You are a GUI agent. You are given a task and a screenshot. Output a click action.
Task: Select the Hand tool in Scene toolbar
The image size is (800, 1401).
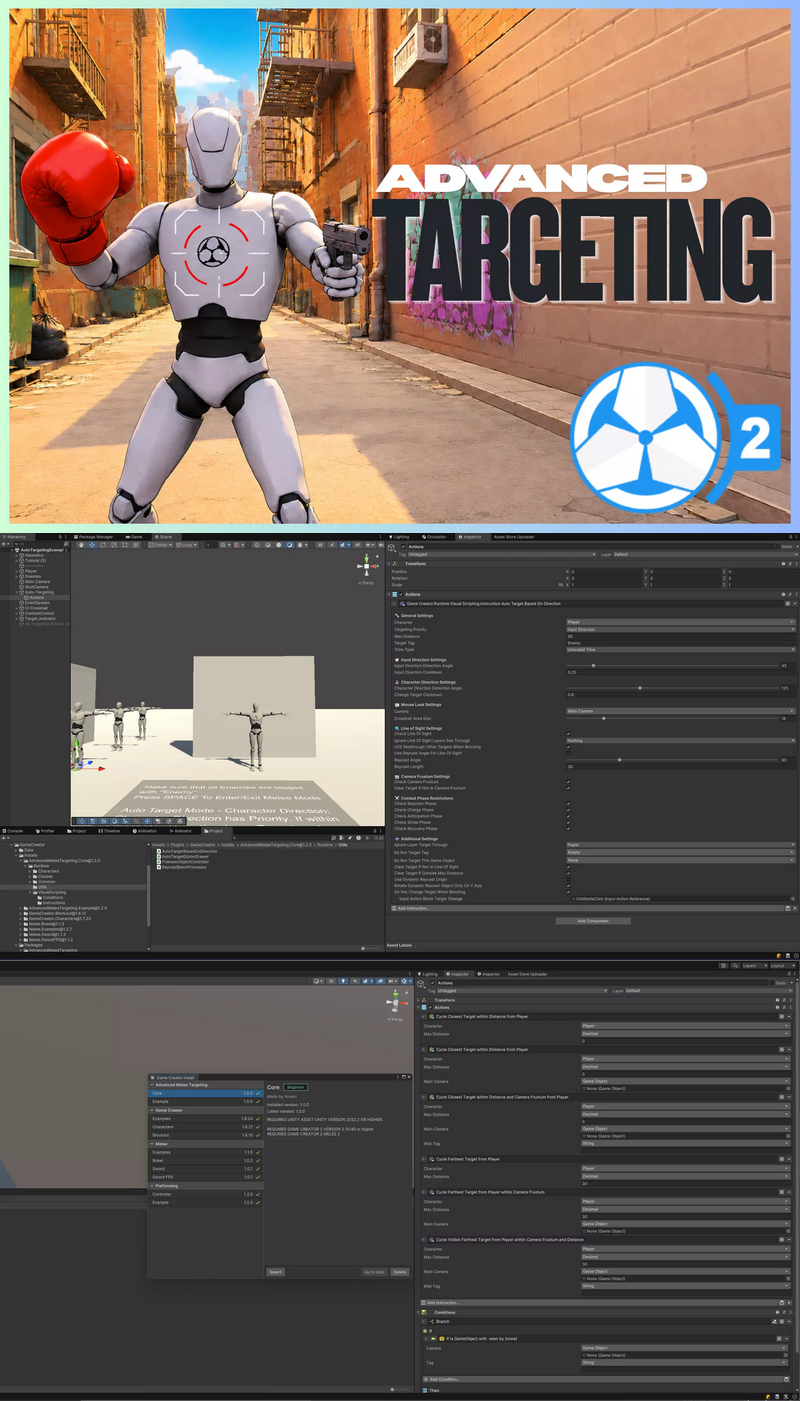click(82, 545)
